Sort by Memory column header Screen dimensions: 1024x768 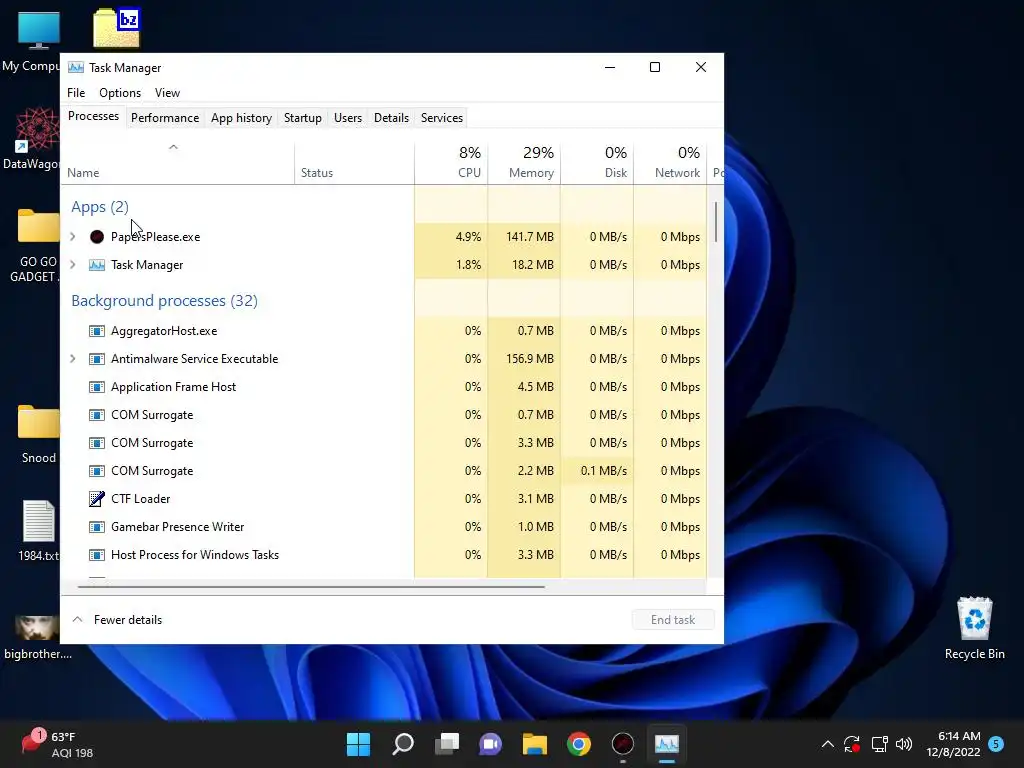524,163
